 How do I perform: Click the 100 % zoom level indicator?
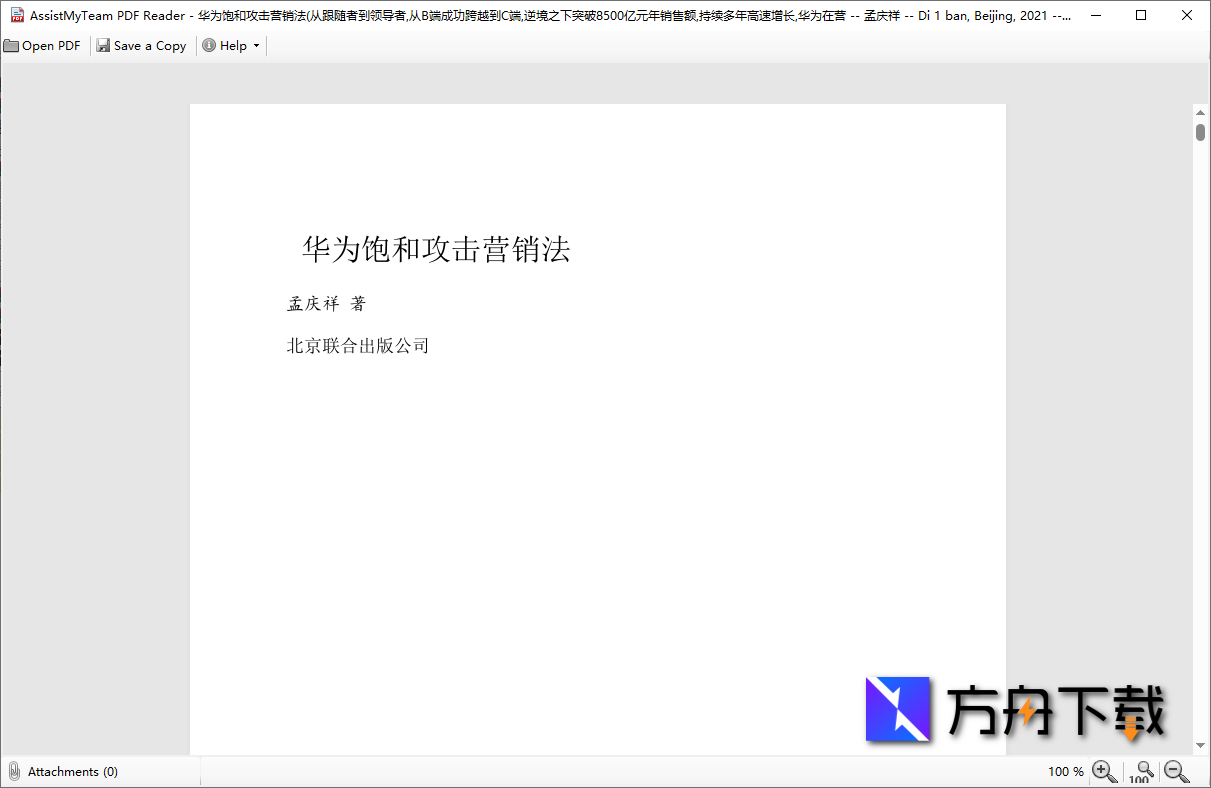[x=1066, y=771]
